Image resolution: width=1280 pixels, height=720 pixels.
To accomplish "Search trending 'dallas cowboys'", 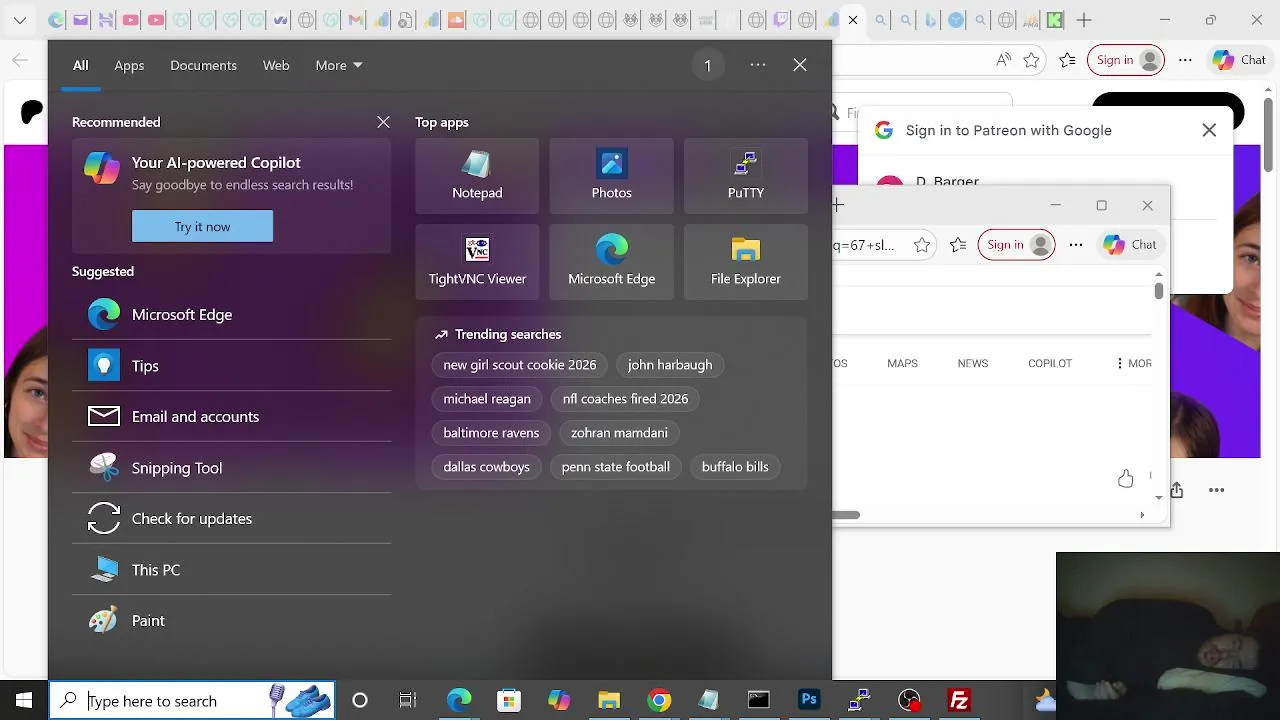I will click(487, 467).
